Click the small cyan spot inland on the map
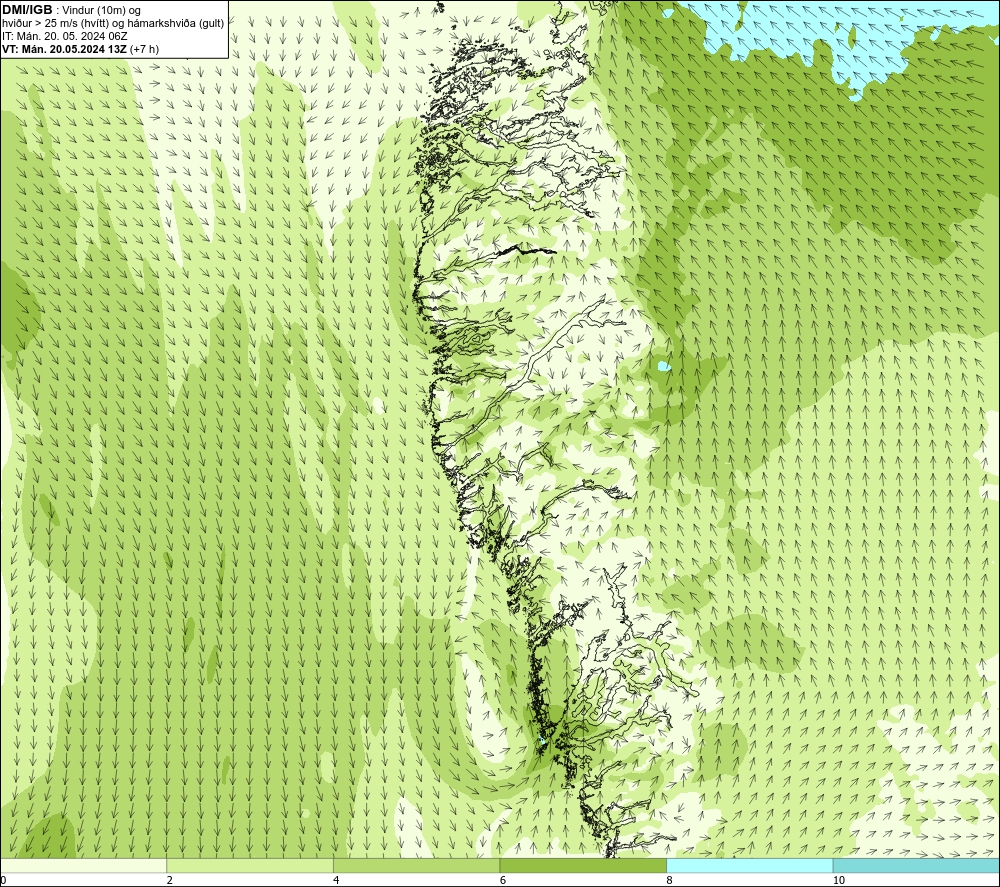1000x887 pixels. [x=663, y=366]
